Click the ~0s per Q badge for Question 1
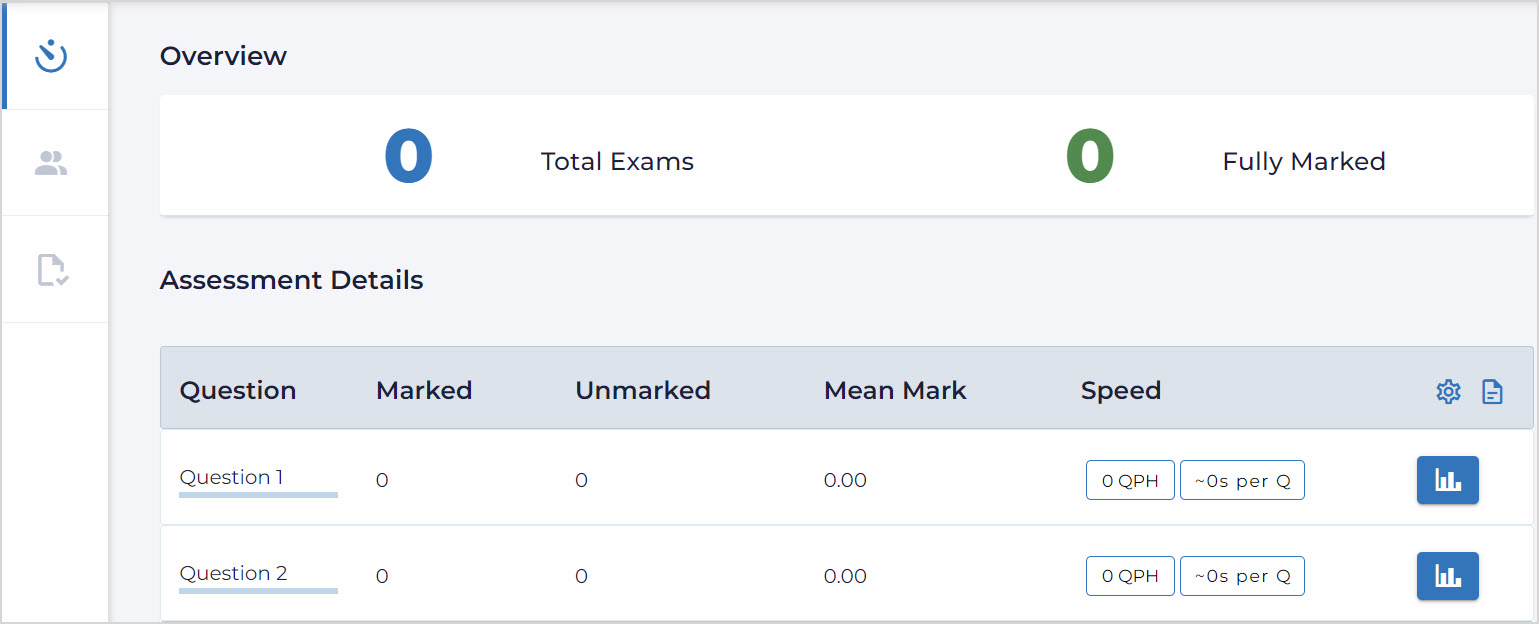Screen dimensions: 1539x624 (x=1242, y=481)
